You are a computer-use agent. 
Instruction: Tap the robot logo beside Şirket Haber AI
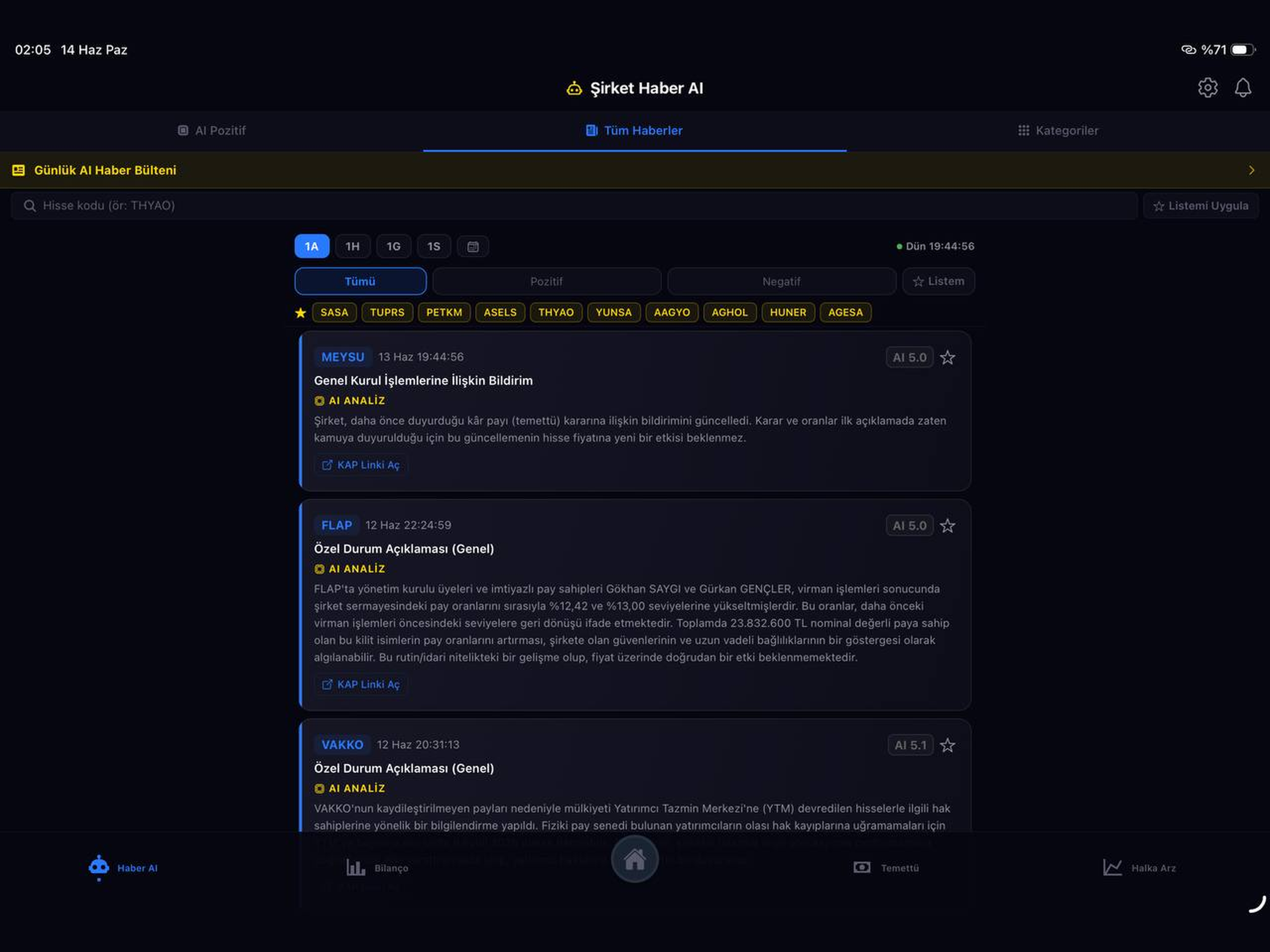click(x=574, y=88)
